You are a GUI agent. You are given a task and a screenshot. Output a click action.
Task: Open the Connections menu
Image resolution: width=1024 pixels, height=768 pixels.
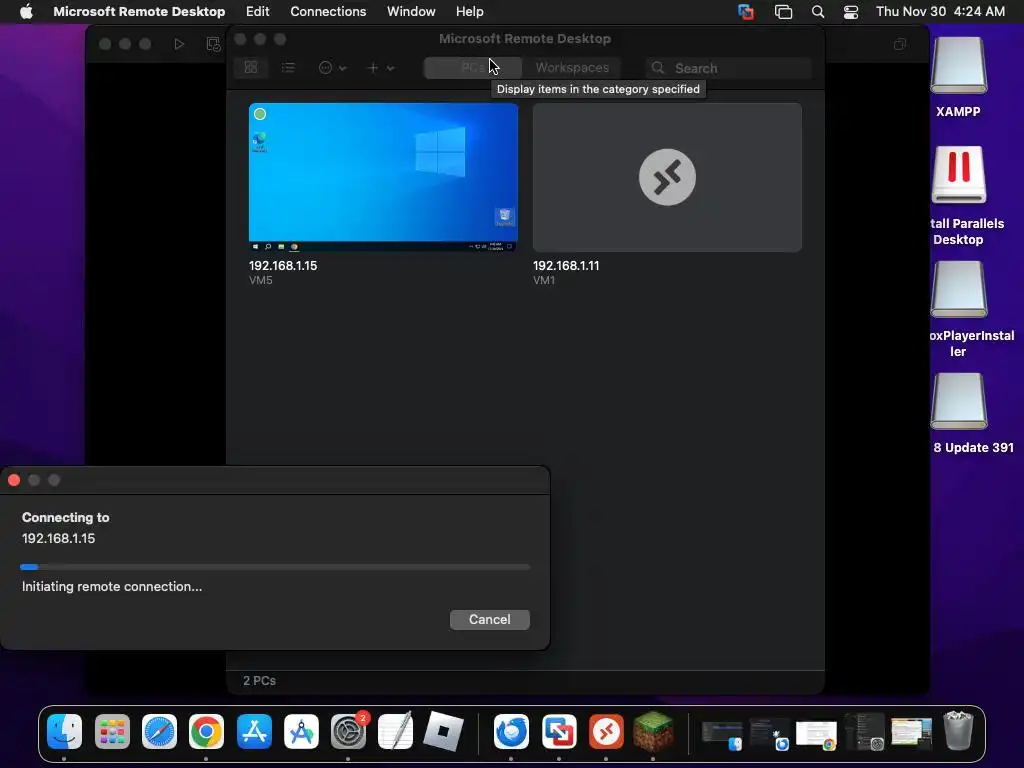[328, 11]
